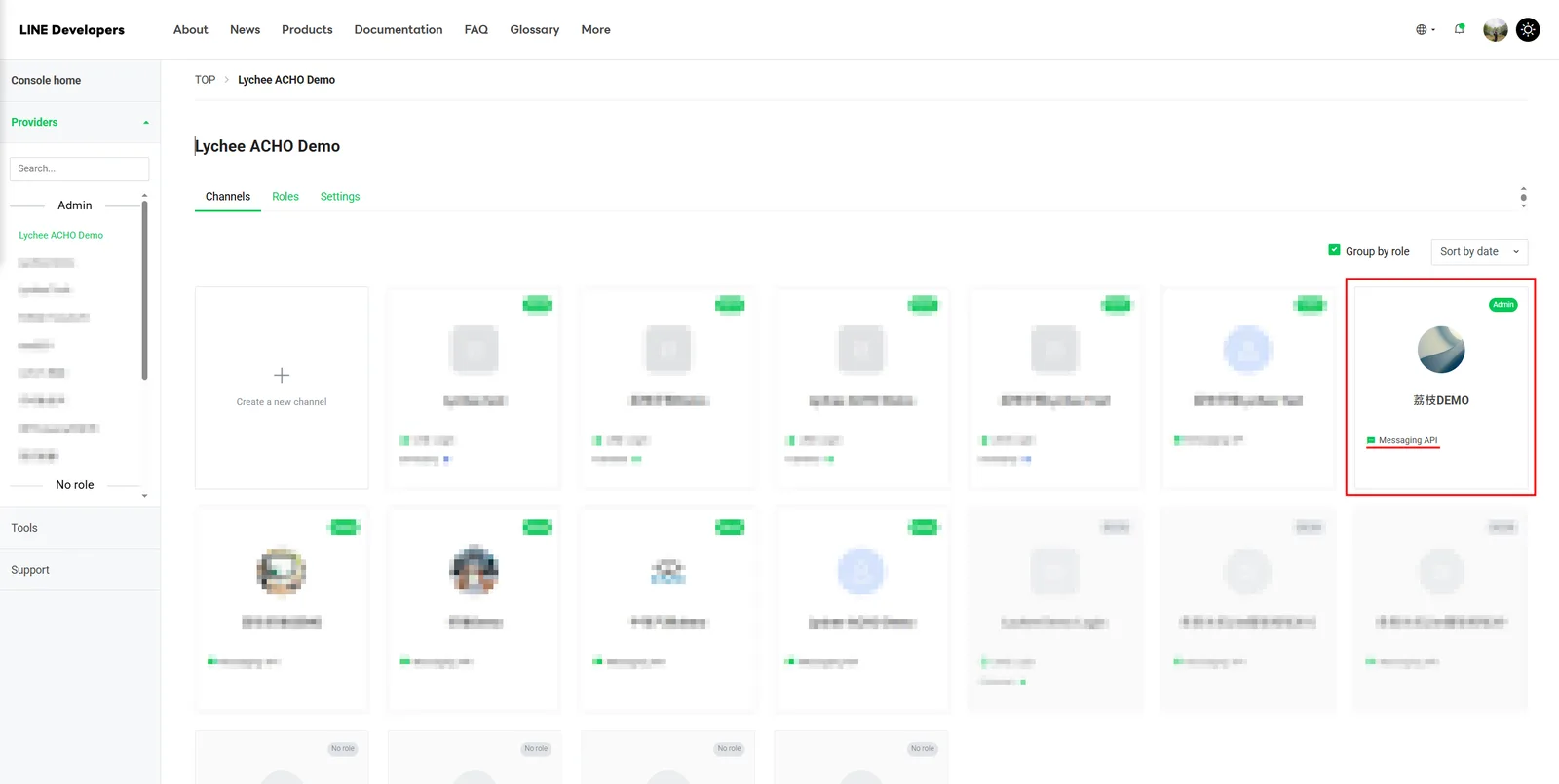The image size is (1559, 784).
Task: Toggle the Group by role checkbox
Action: click(1334, 250)
